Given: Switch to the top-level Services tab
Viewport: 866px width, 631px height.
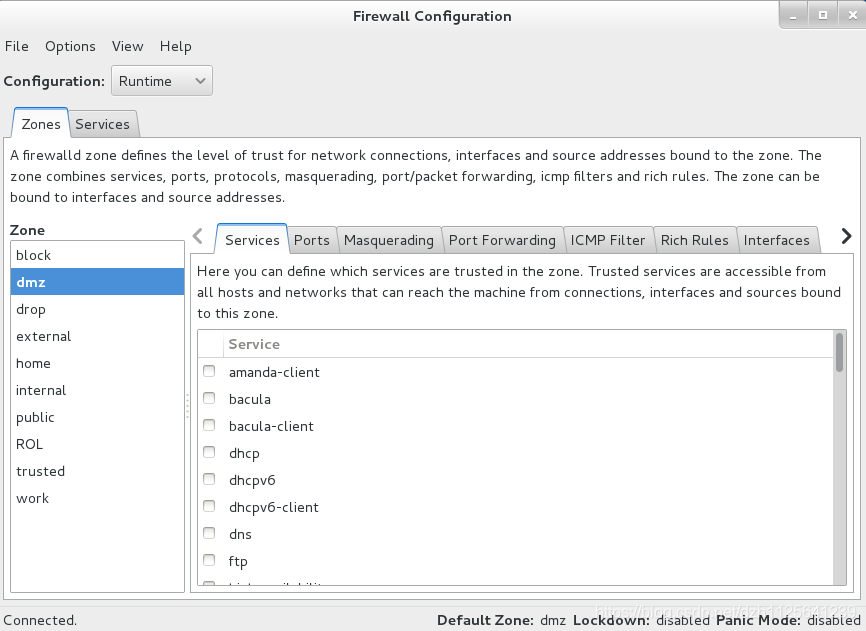Looking at the screenshot, I should pyautogui.click(x=103, y=124).
